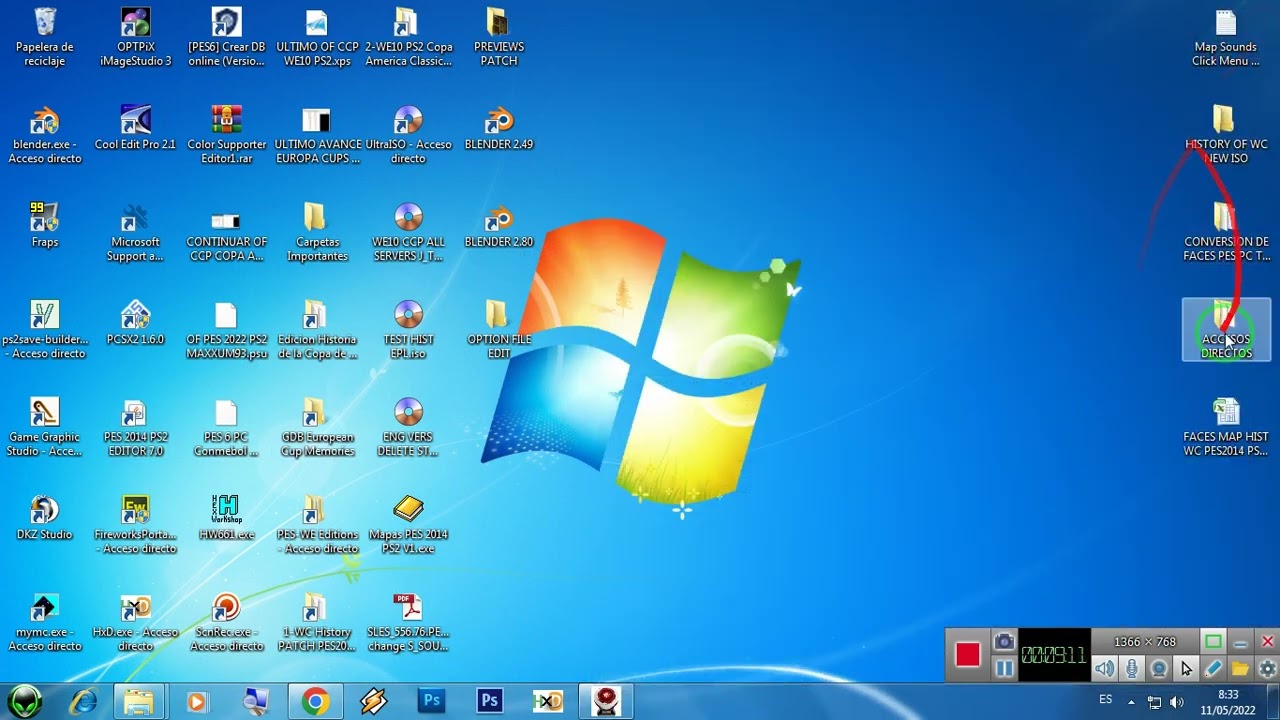Select the Fraps desktop icon
This screenshot has width=1280, height=720.
point(45,226)
